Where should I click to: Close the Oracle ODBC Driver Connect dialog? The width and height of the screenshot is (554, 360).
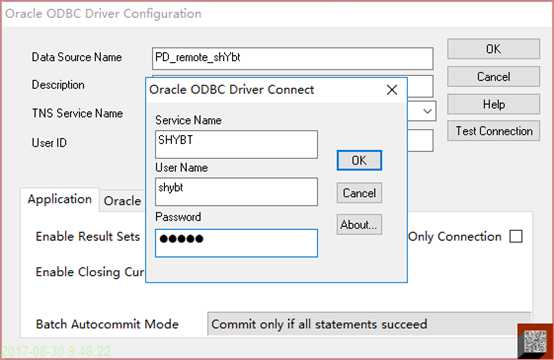tap(392, 90)
